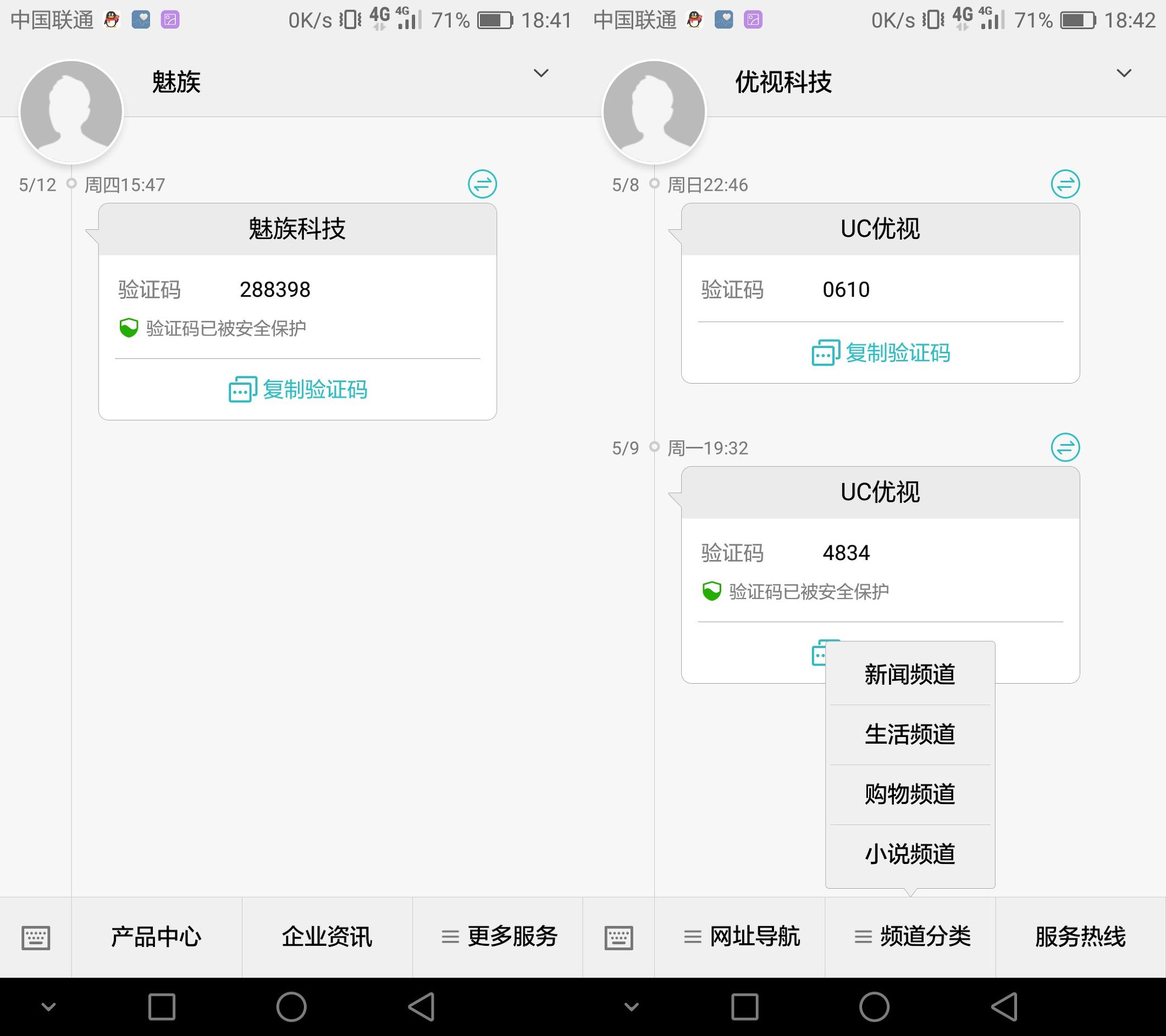
Task: Expand 网址导航 menu
Action: point(740,938)
